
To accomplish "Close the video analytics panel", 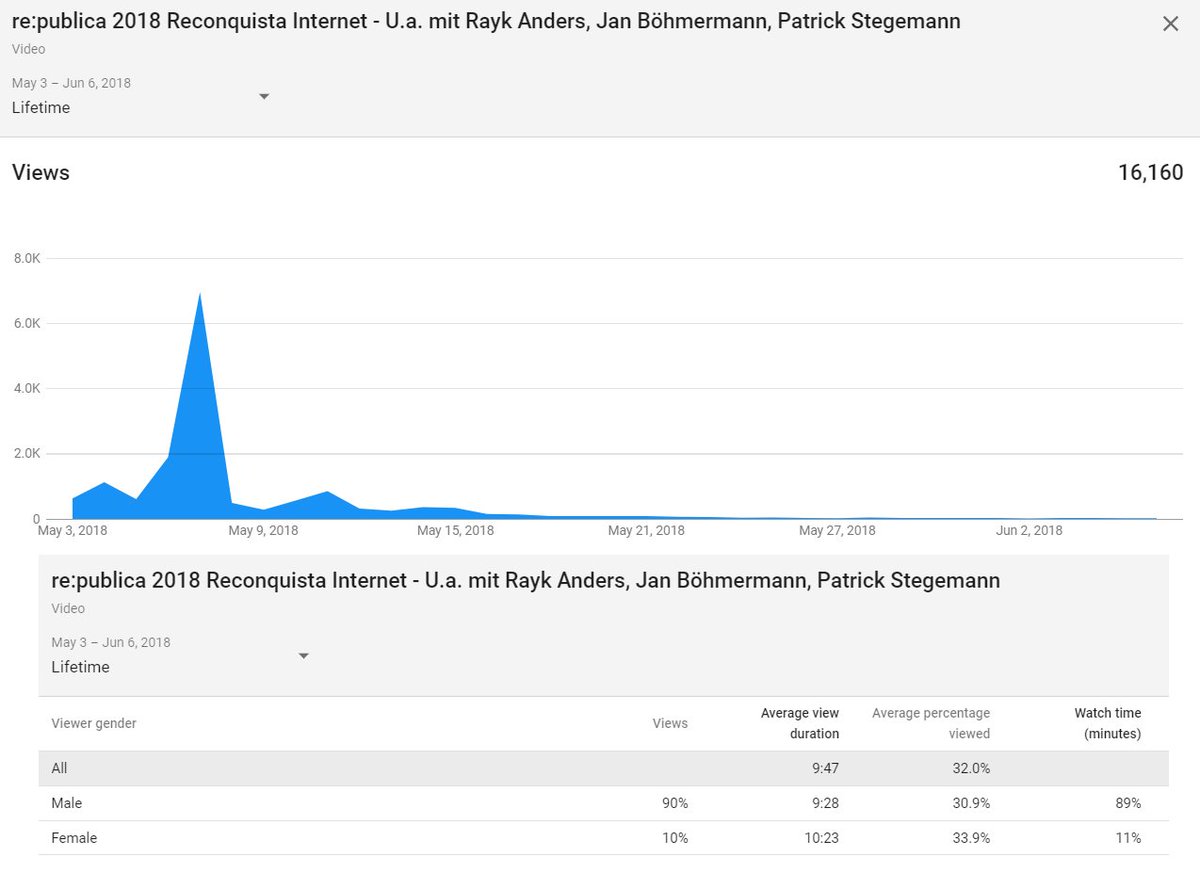I will (x=1170, y=24).
